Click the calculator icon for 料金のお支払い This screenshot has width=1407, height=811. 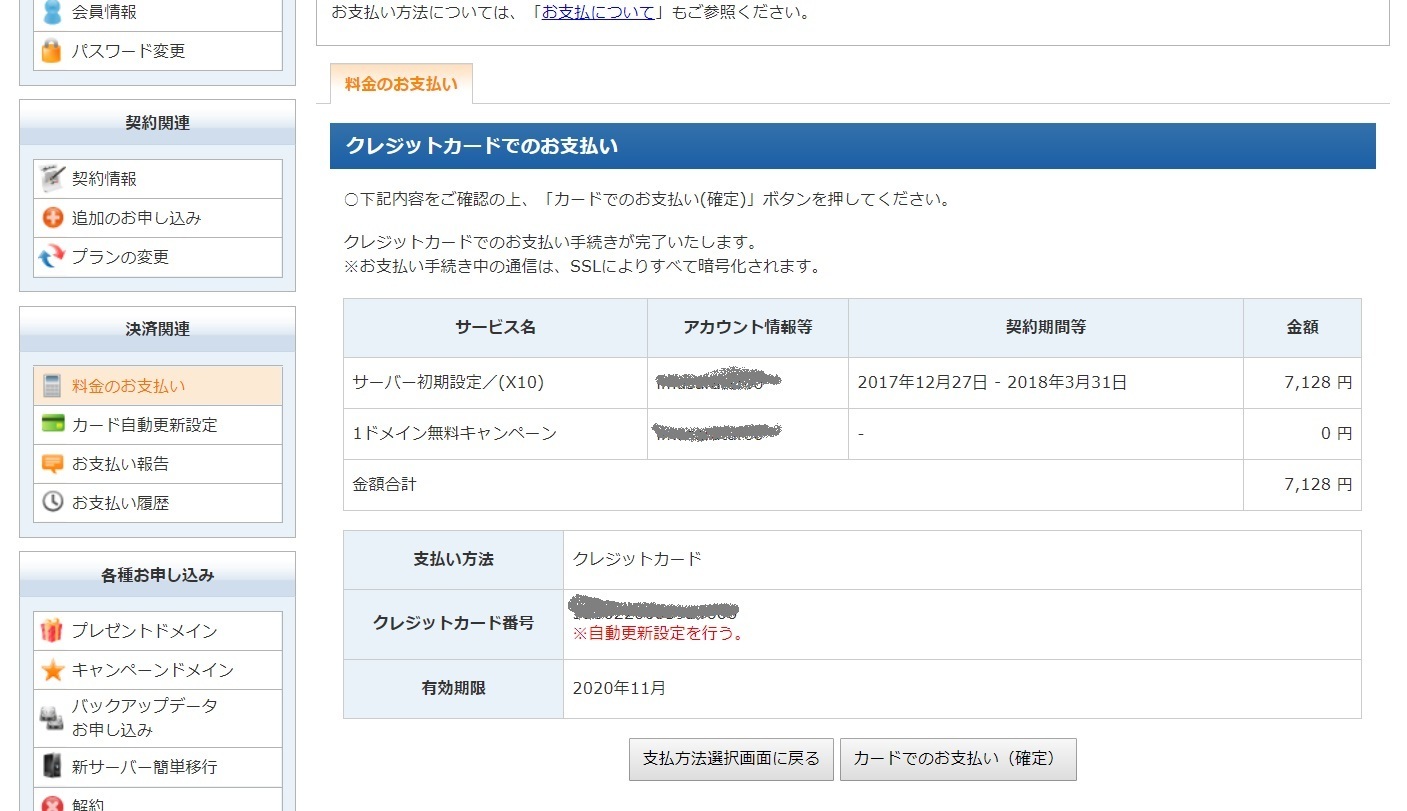[x=52, y=386]
